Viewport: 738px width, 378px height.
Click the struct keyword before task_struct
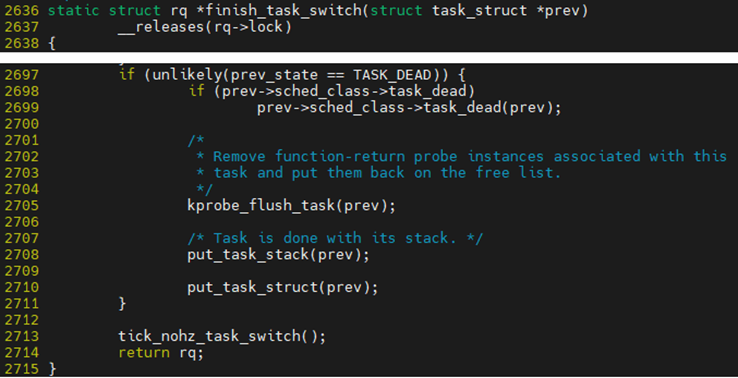(396, 10)
